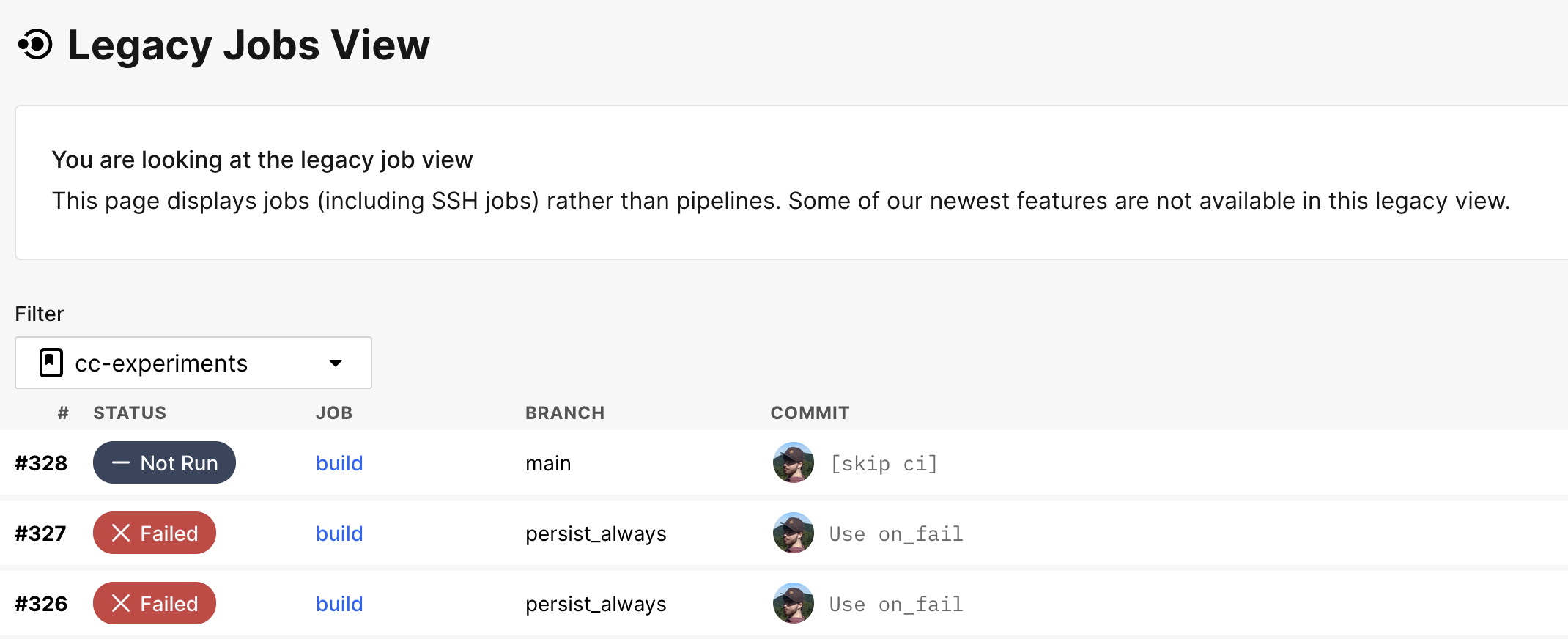Click the X icon on job #326 badge

point(121,604)
